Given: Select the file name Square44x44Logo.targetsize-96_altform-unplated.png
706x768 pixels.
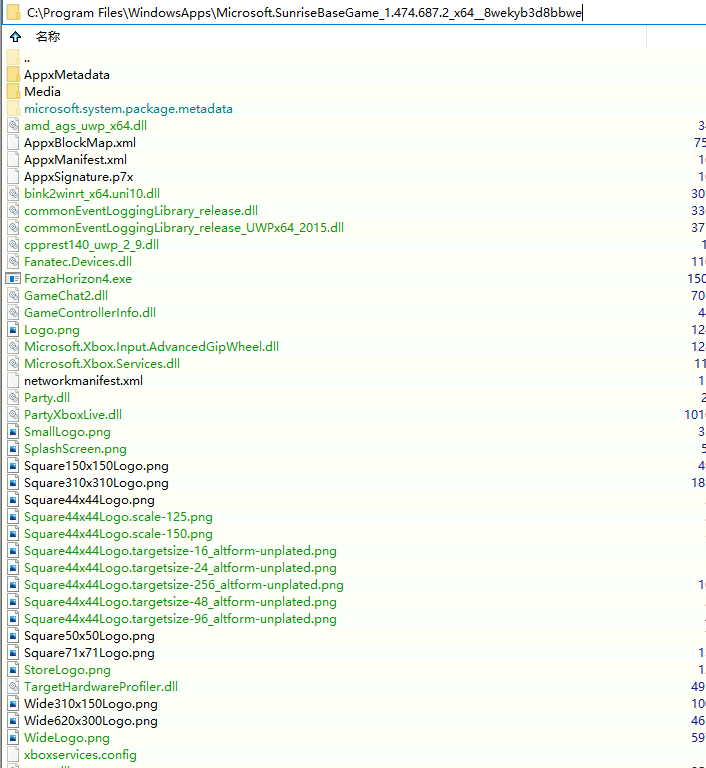Looking at the screenshot, I should [x=180, y=619].
